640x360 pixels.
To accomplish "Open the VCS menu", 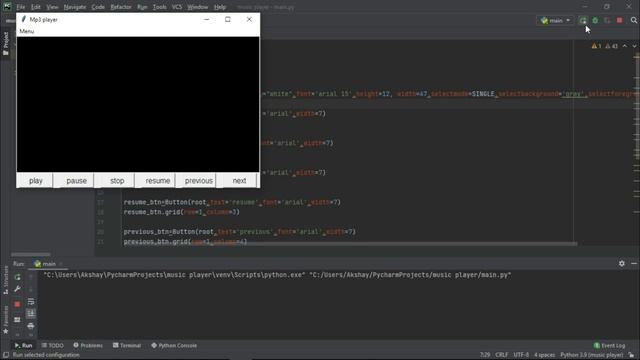I will (177, 7).
